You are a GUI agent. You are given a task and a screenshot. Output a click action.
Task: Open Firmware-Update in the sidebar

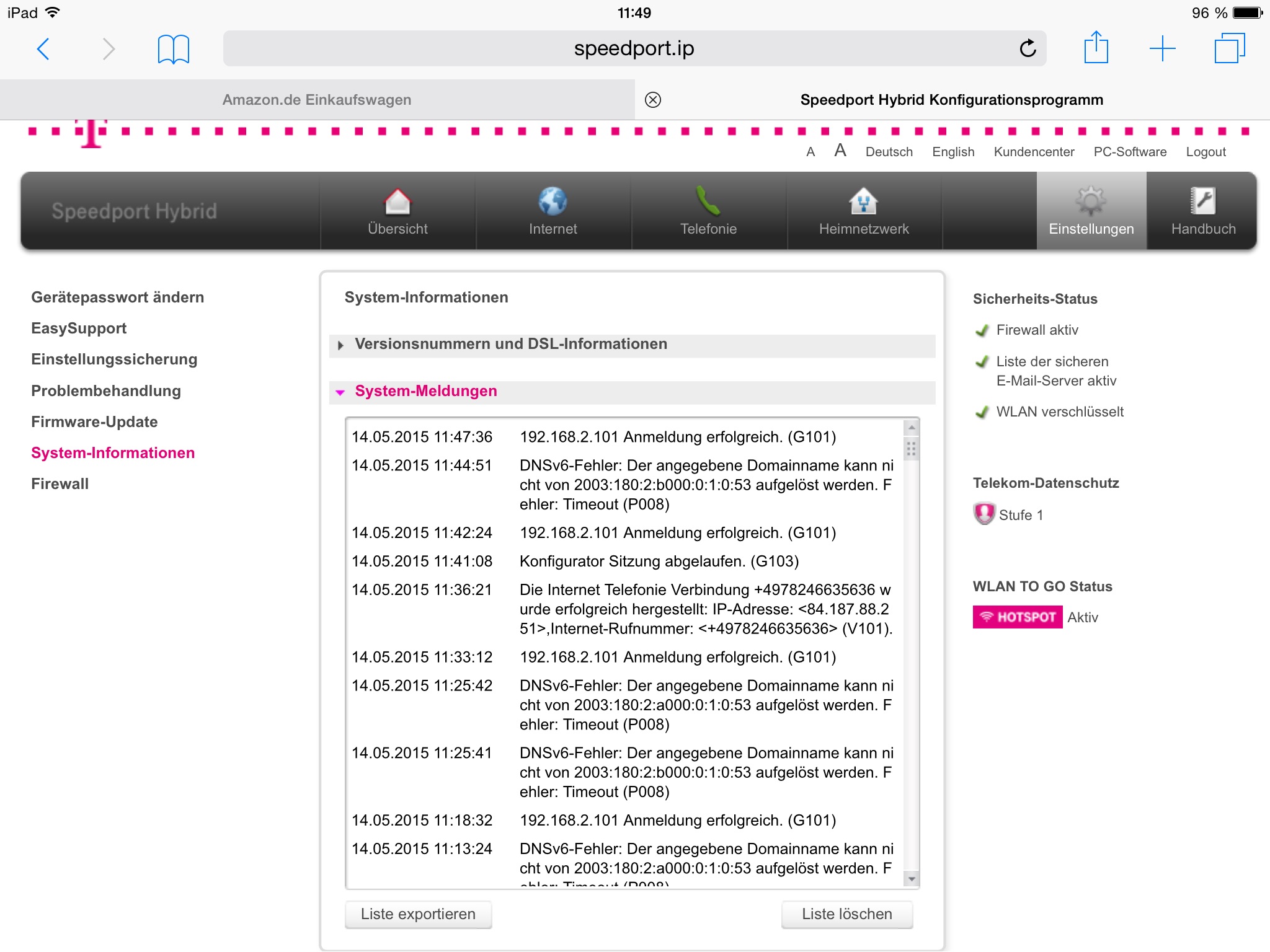pyautogui.click(x=94, y=422)
